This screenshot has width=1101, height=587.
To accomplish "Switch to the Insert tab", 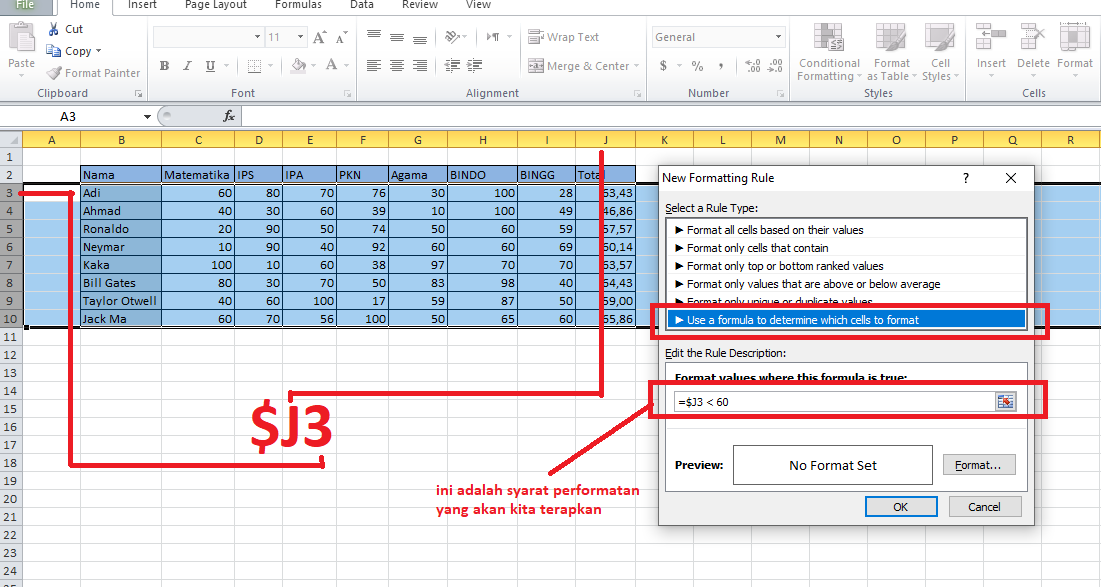I will tap(142, 5).
